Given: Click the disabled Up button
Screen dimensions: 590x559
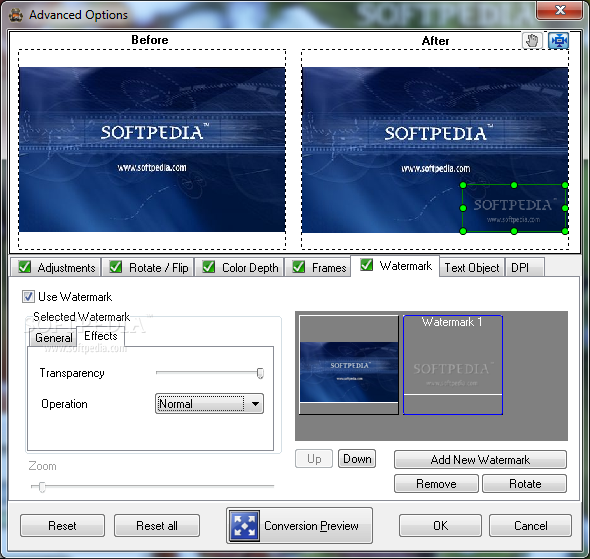Looking at the screenshot, I should (314, 459).
